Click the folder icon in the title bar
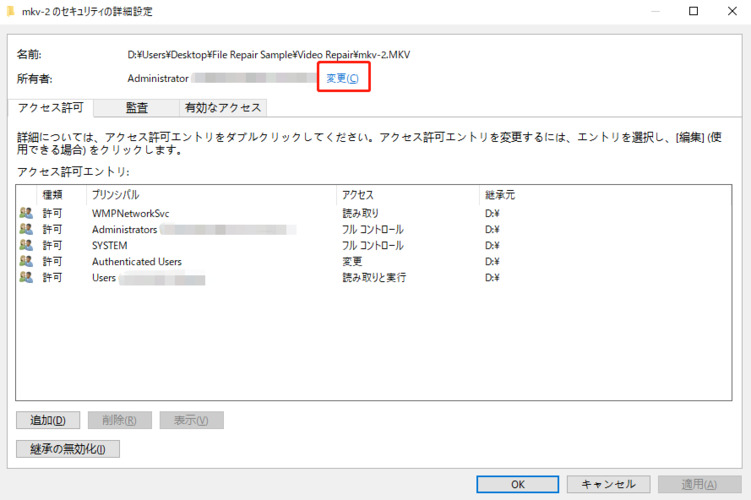Screen dimensions: 751x500 [11, 11]
